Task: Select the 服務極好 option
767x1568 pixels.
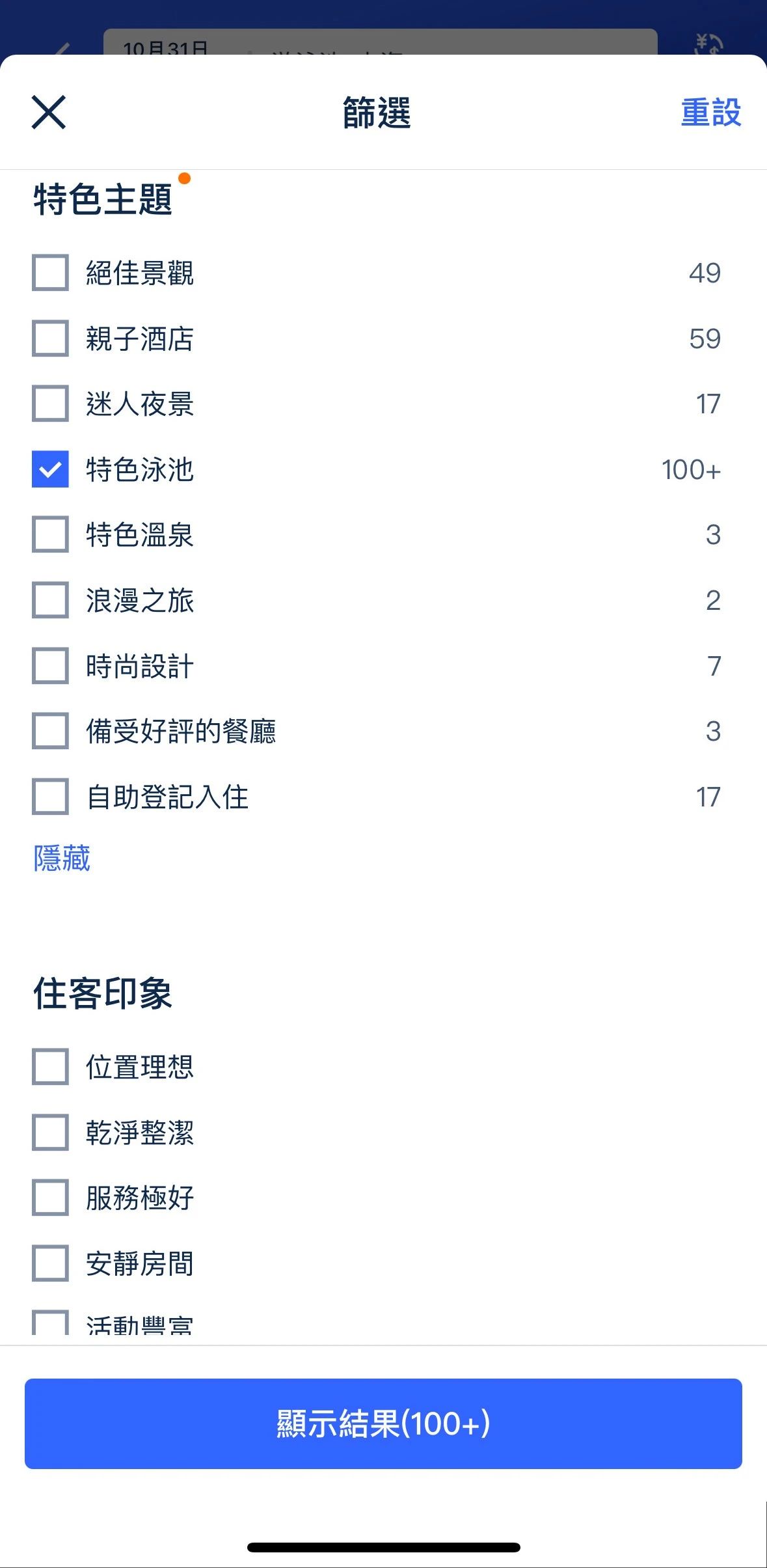Action: click(x=50, y=1198)
